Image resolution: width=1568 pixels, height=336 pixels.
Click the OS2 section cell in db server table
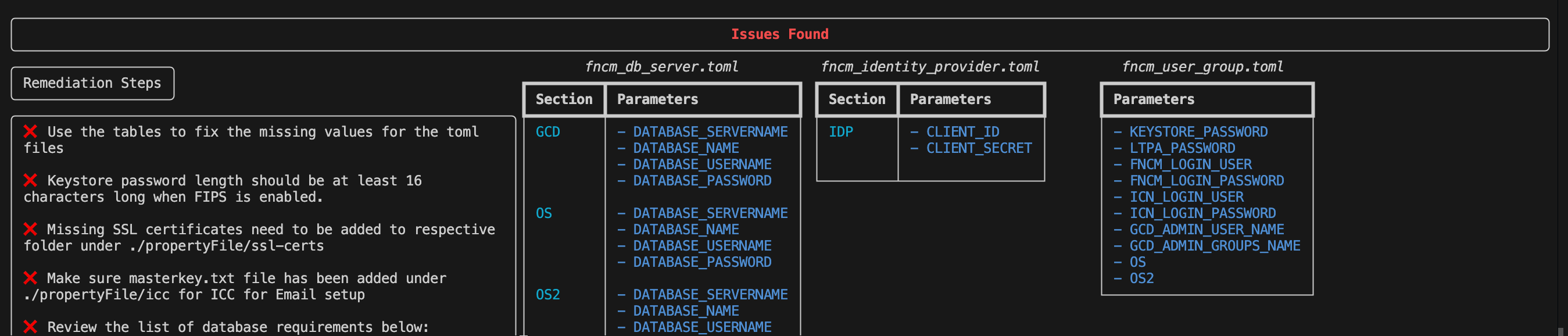(x=548, y=295)
